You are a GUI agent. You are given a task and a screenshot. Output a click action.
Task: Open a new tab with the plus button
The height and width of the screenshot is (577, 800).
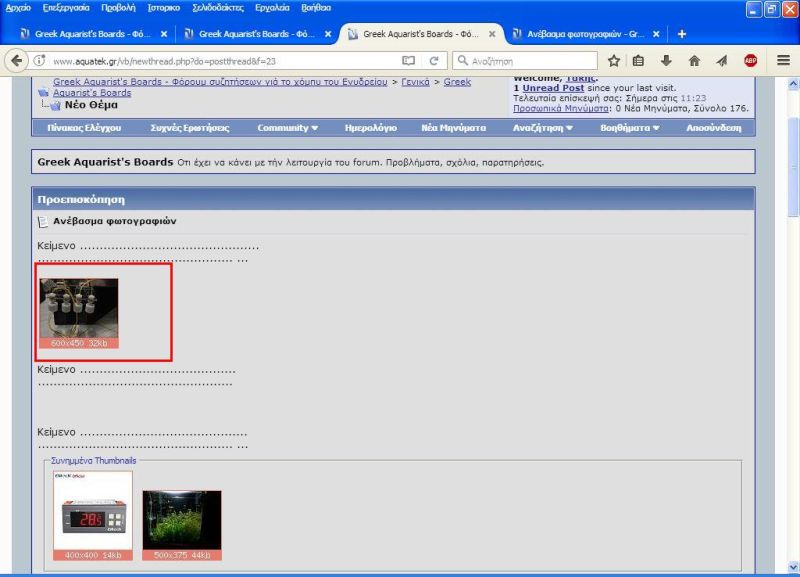(x=682, y=34)
